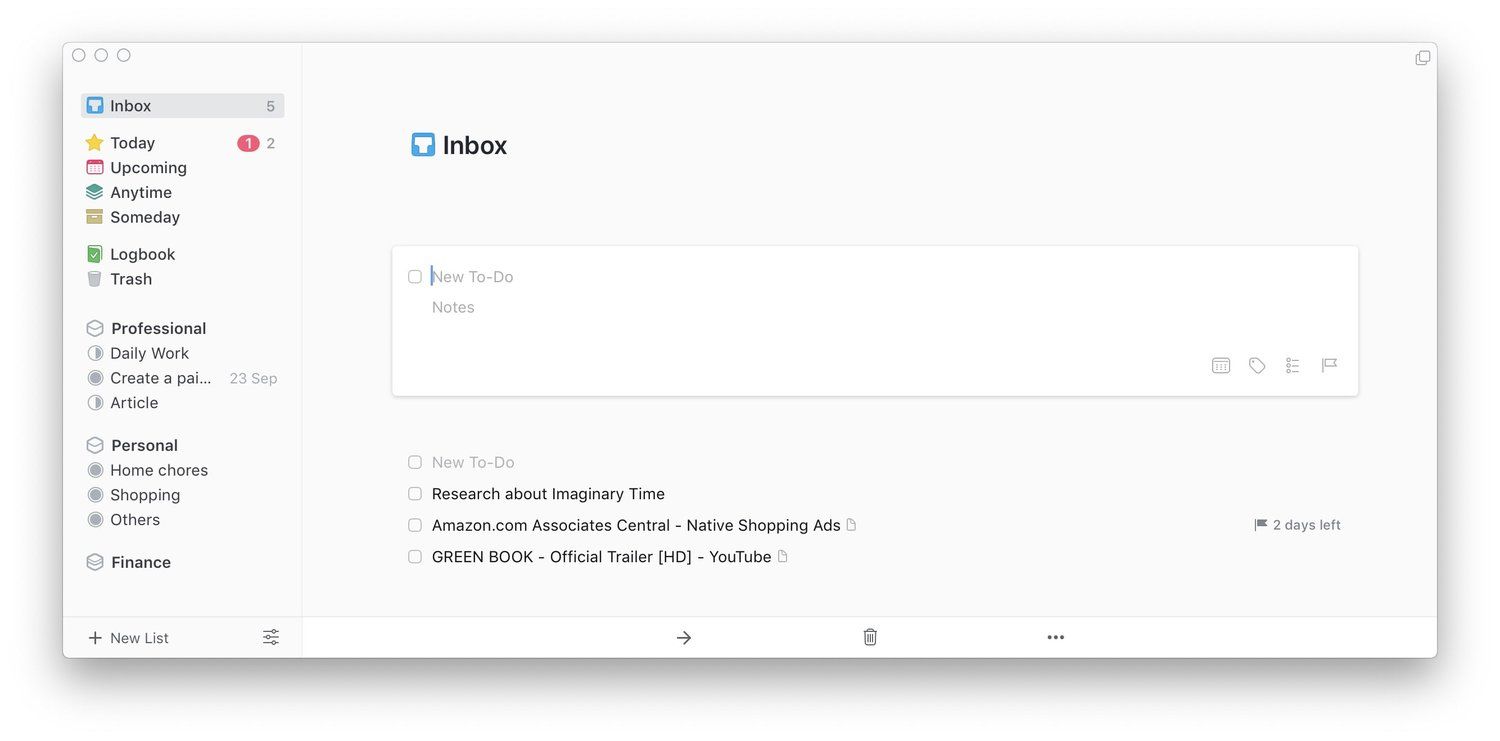This screenshot has height=741, width=1500.
Task: Click the tag icon in new to-do
Action: click(1257, 366)
